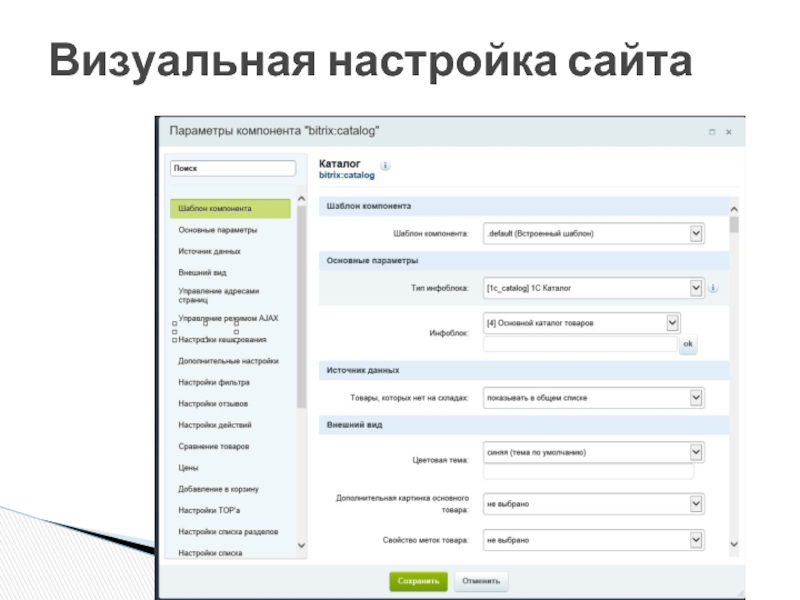This screenshot has width=800, height=600.
Task: Select Цены section in left menu
Action: pos(188,468)
